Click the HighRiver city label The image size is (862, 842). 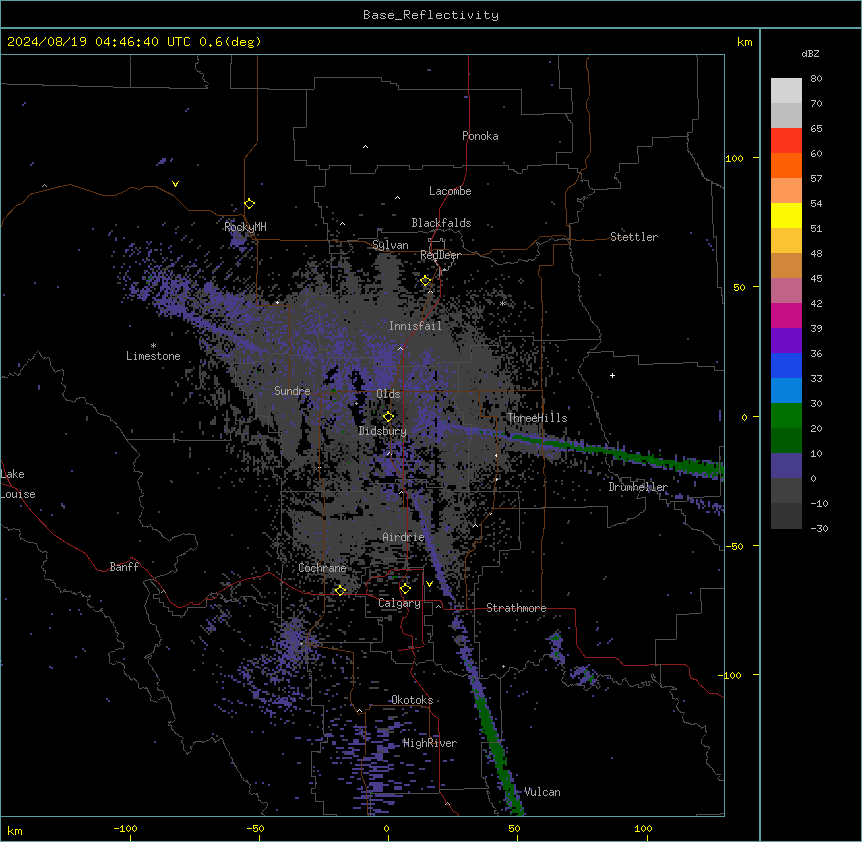[430, 743]
